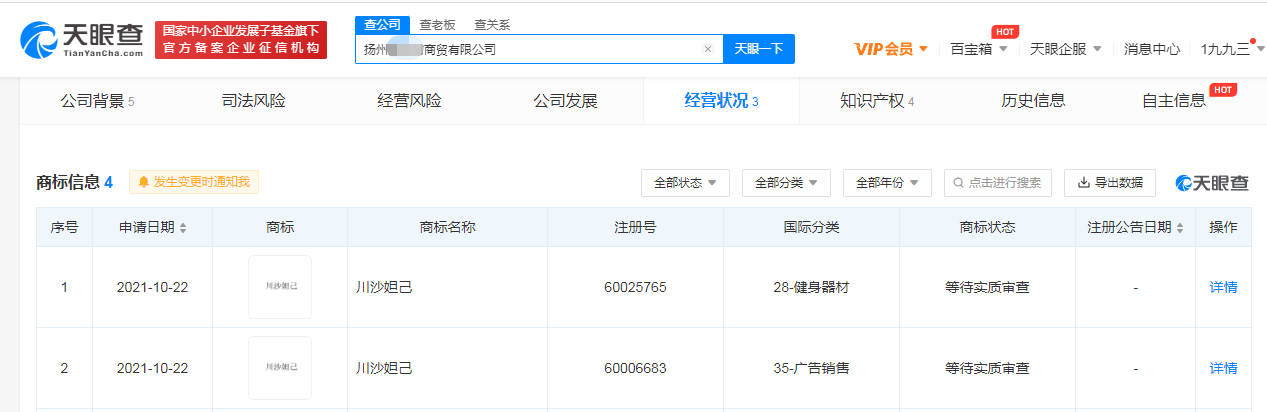Select the 公司发展 tab
Viewport: 1267px width, 412px height.
(565, 101)
